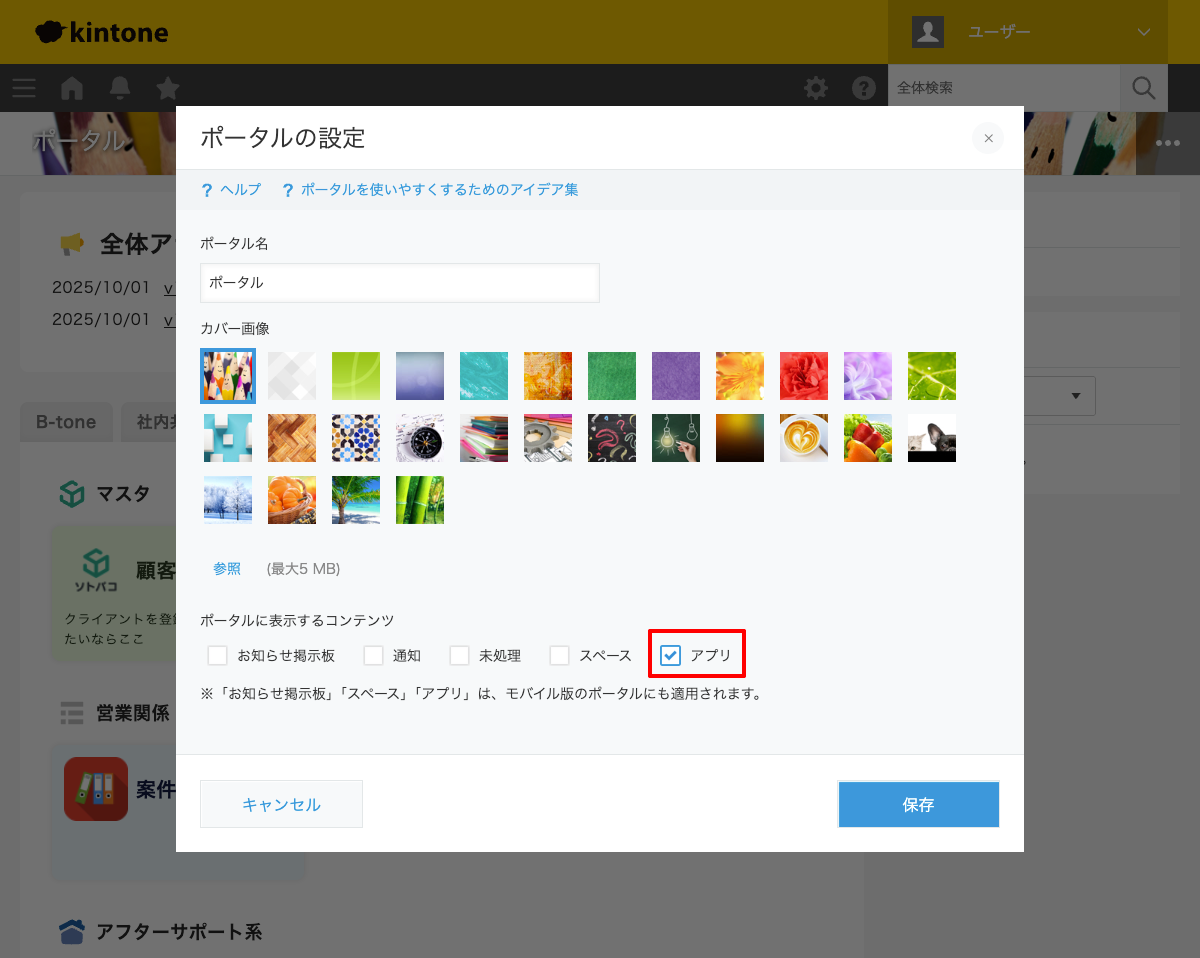Uncheck the アプリ checkbox
The width and height of the screenshot is (1200, 958).
[x=670, y=655]
